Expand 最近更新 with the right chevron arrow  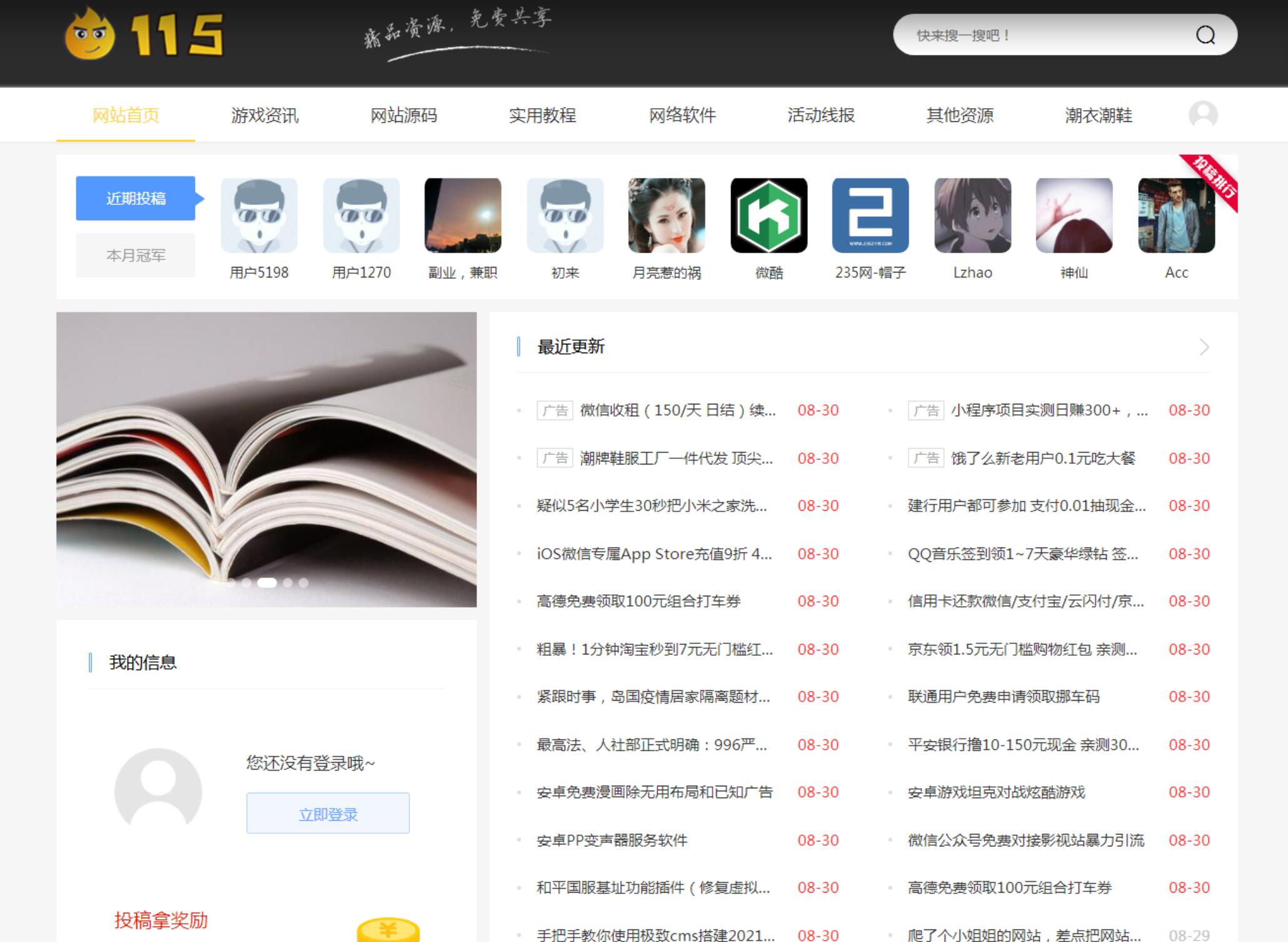[1202, 348]
